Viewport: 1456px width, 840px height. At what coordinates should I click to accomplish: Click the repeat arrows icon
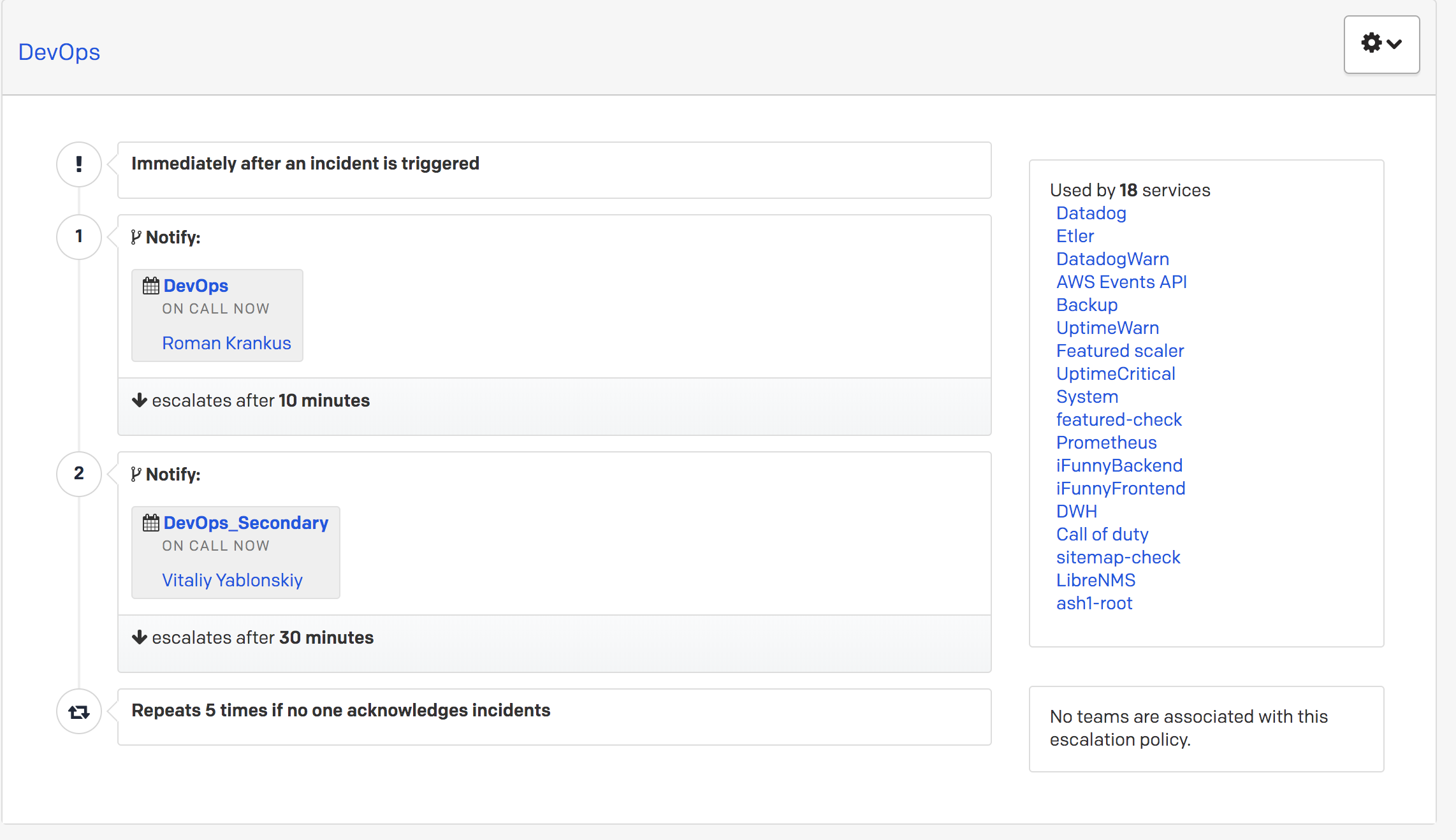[79, 712]
